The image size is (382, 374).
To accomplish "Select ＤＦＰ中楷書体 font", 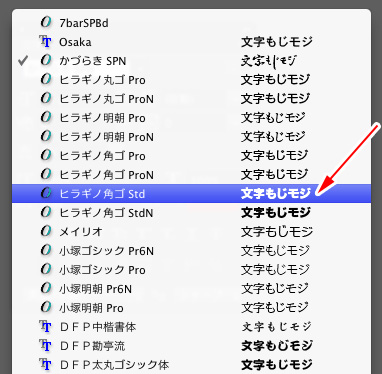I will pos(191,326).
